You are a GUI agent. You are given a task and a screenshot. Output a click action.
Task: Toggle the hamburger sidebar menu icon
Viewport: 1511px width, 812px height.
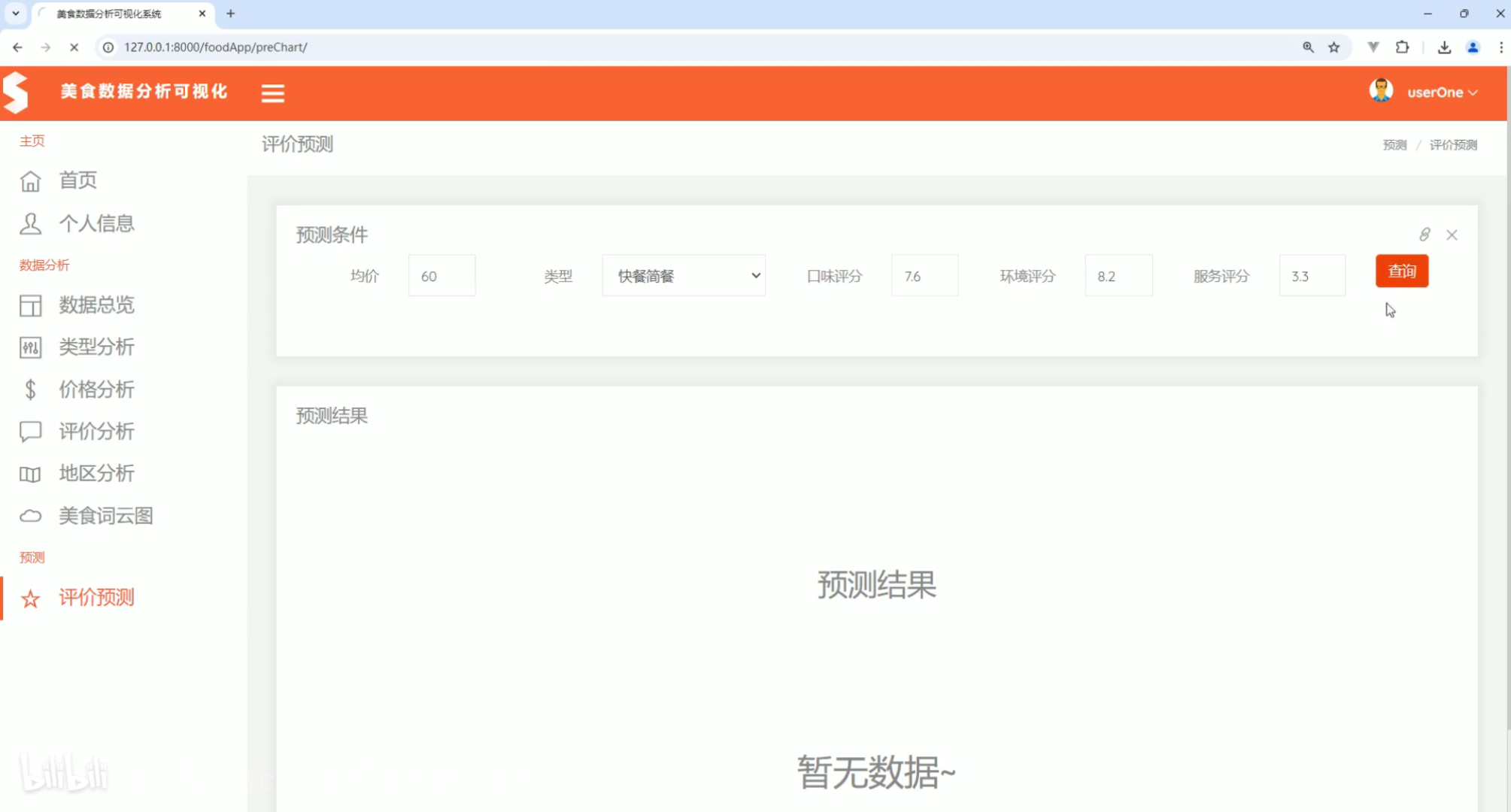point(272,93)
